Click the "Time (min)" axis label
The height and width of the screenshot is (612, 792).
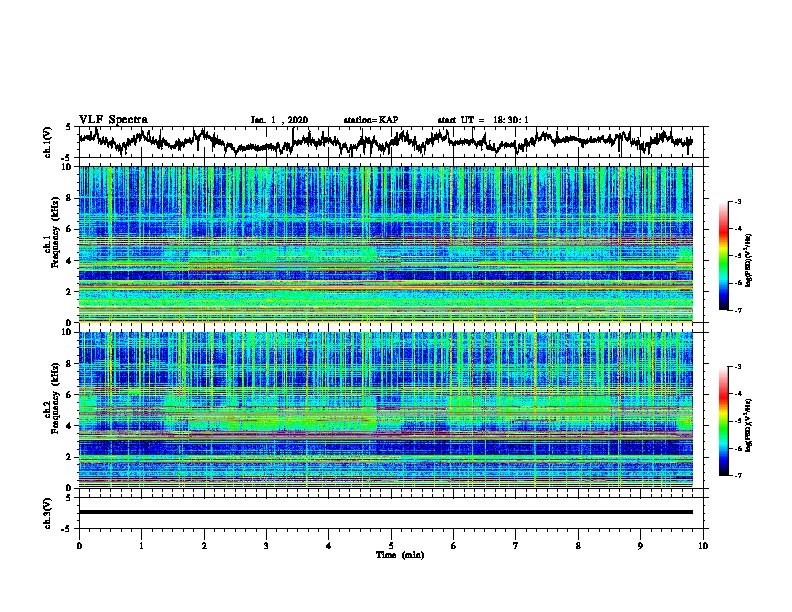pos(400,555)
